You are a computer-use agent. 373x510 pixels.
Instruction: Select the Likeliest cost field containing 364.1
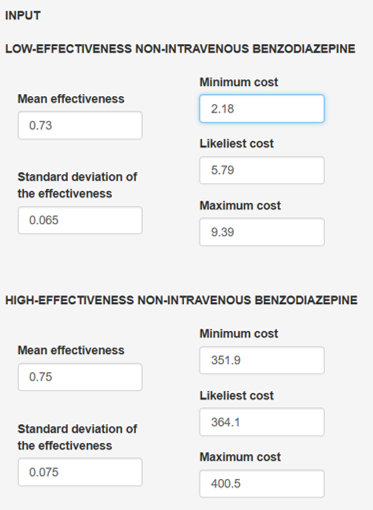(x=262, y=422)
